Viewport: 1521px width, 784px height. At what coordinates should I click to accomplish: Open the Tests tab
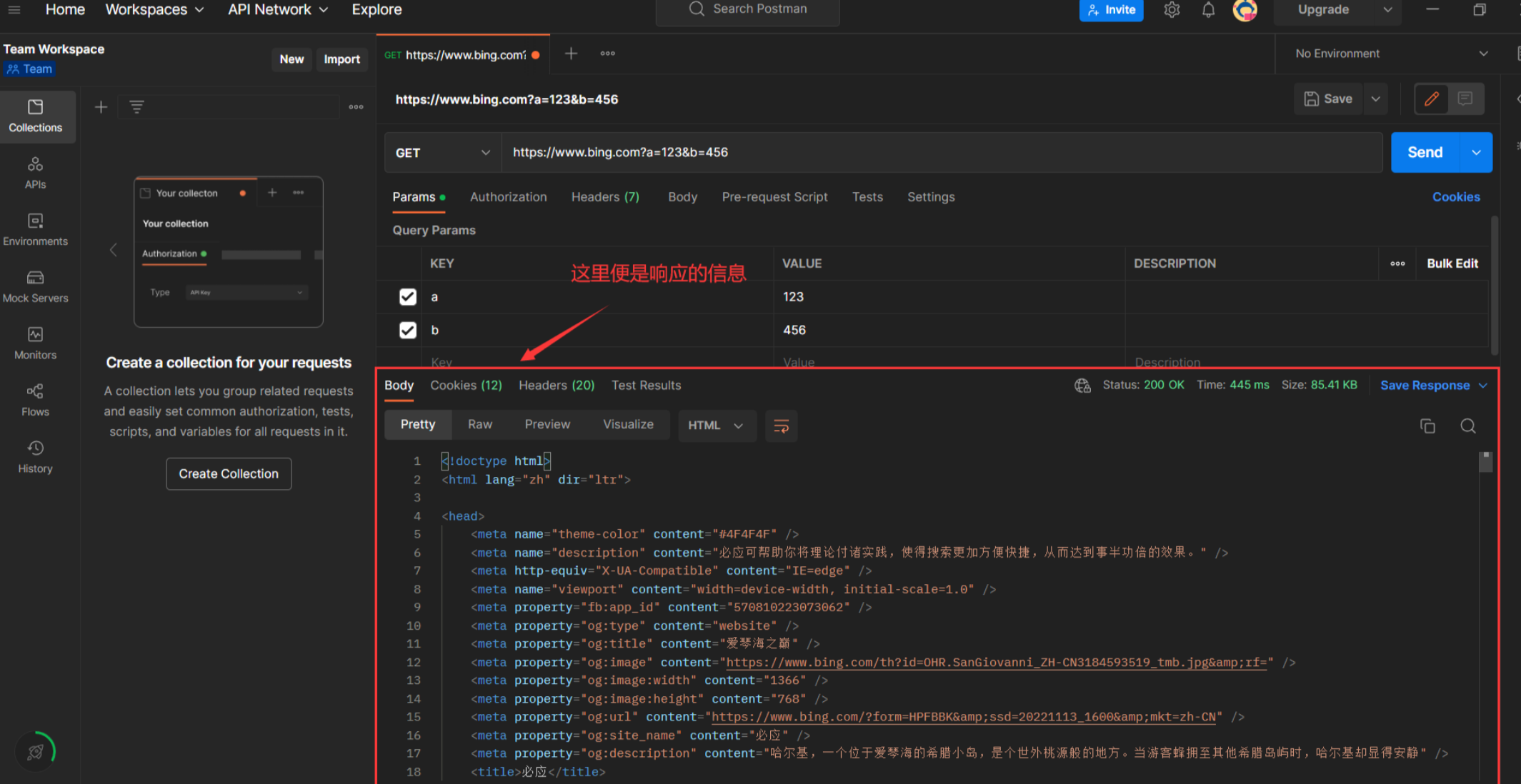pos(867,197)
